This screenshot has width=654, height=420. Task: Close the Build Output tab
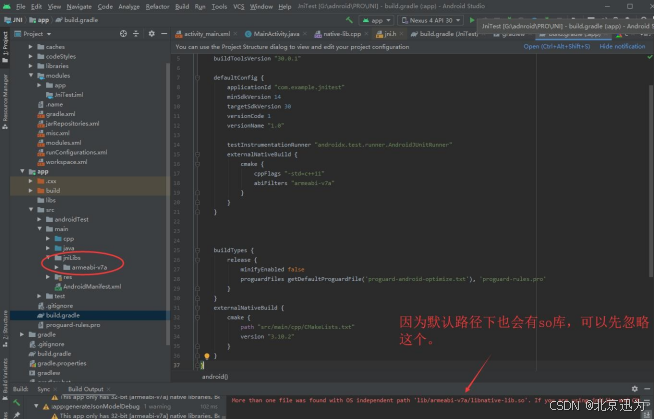click(108, 389)
